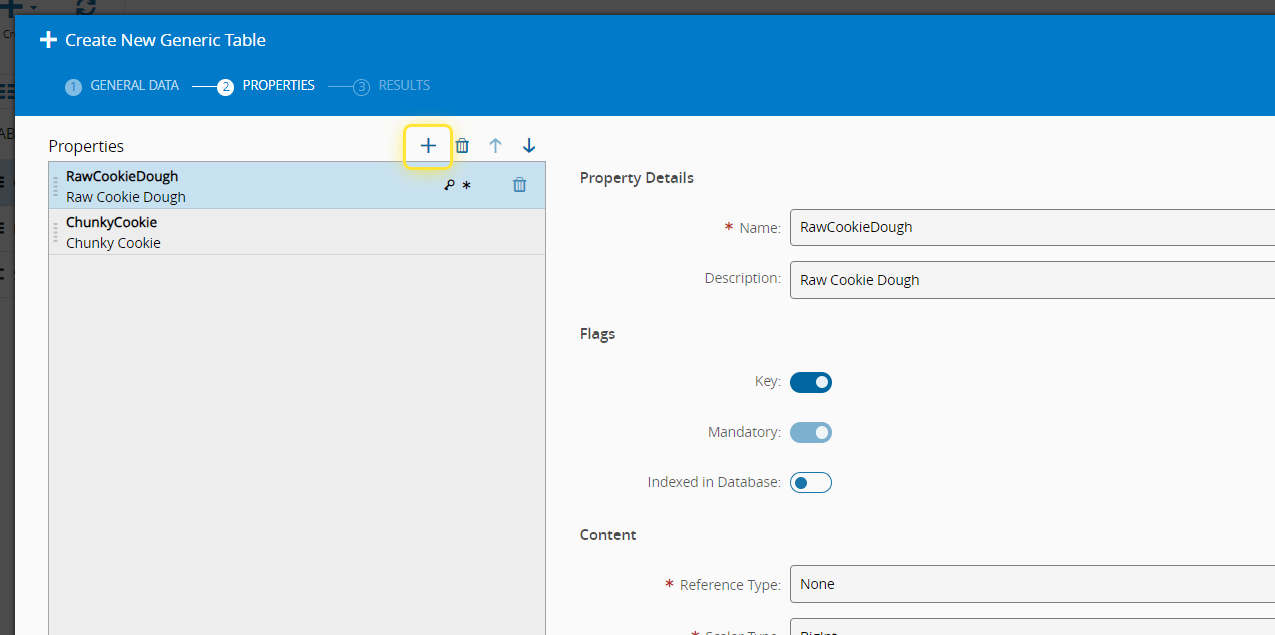Click the Description text field
This screenshot has width=1275, height=635.
(x=1030, y=280)
